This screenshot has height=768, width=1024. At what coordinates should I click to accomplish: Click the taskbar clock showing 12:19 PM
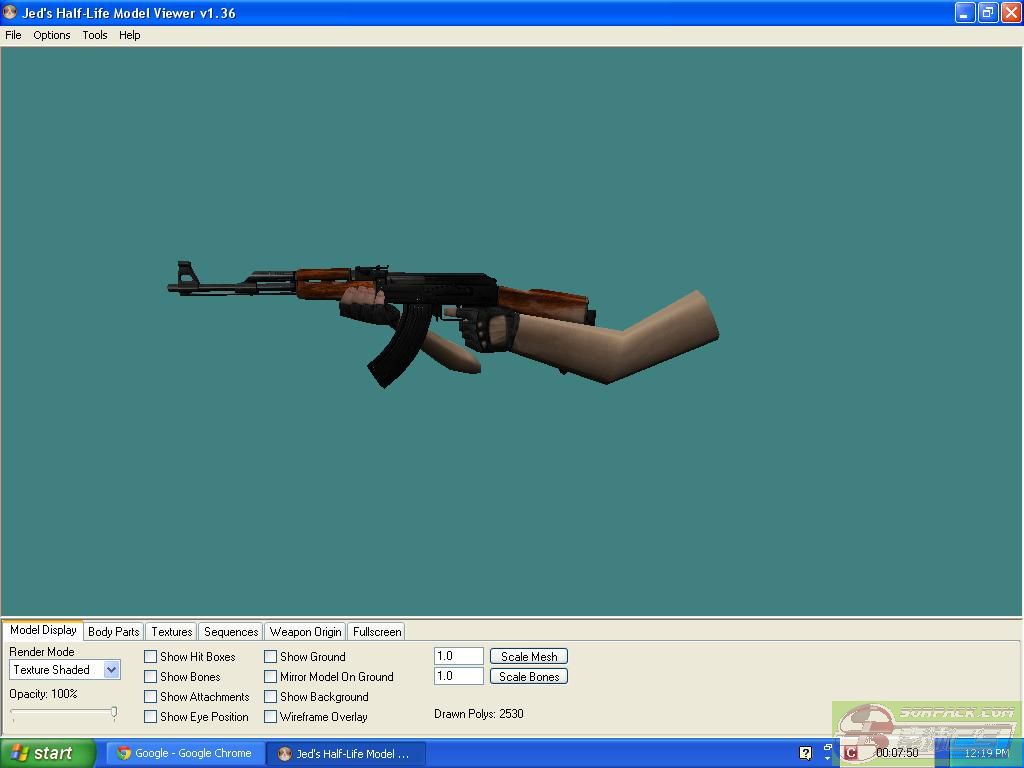tap(986, 753)
